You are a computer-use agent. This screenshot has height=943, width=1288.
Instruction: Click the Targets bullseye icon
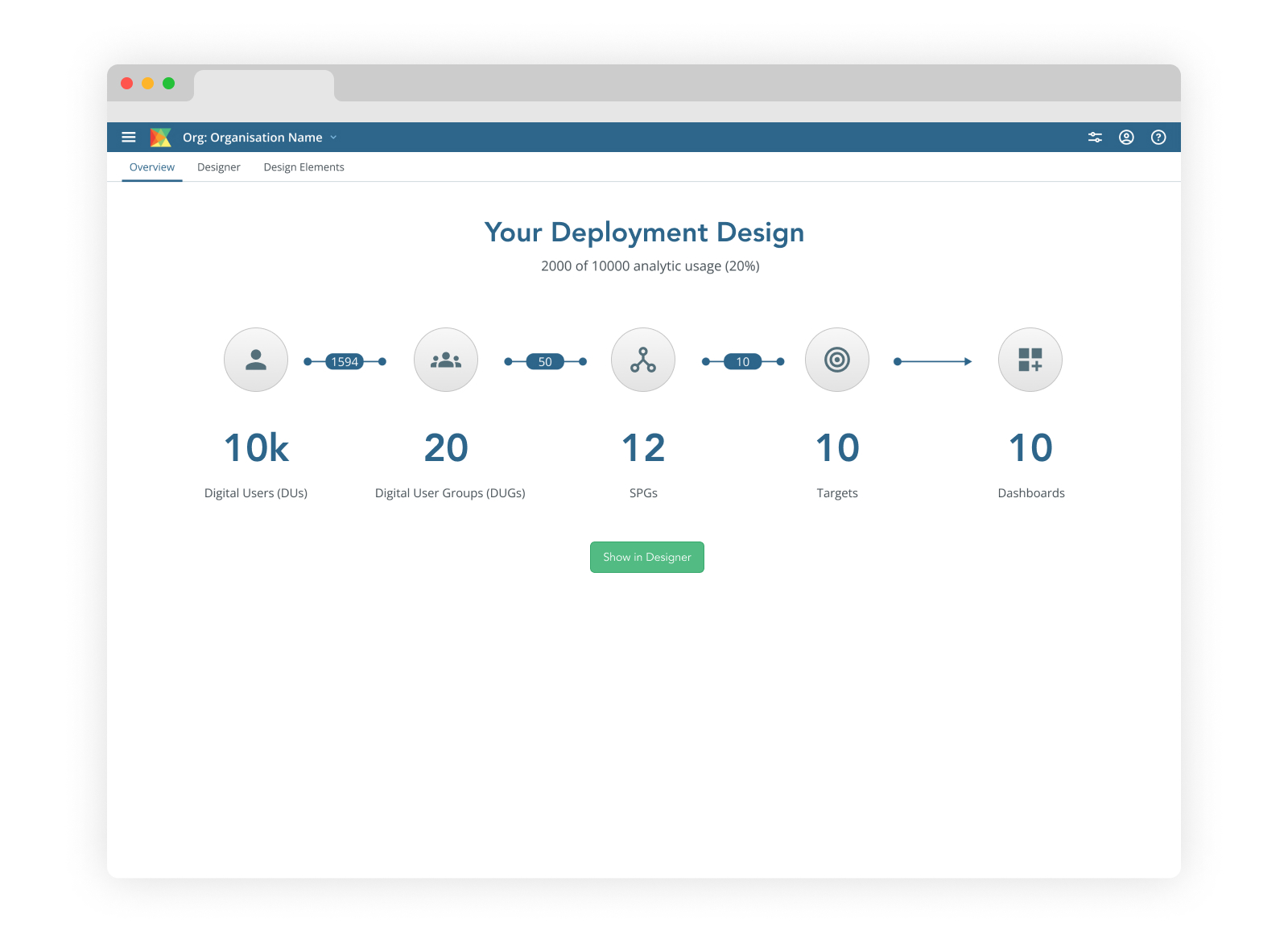point(837,360)
